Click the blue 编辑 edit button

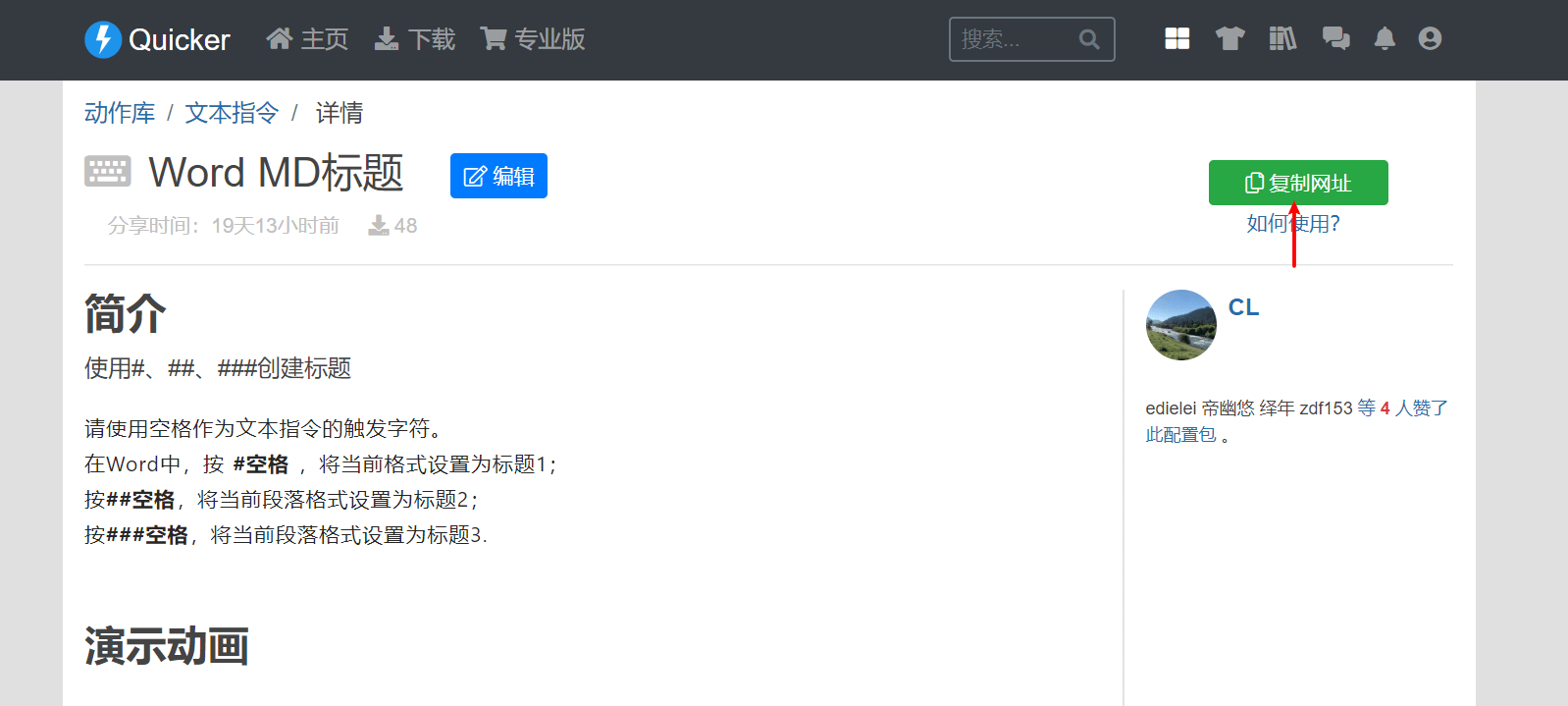[x=498, y=176]
